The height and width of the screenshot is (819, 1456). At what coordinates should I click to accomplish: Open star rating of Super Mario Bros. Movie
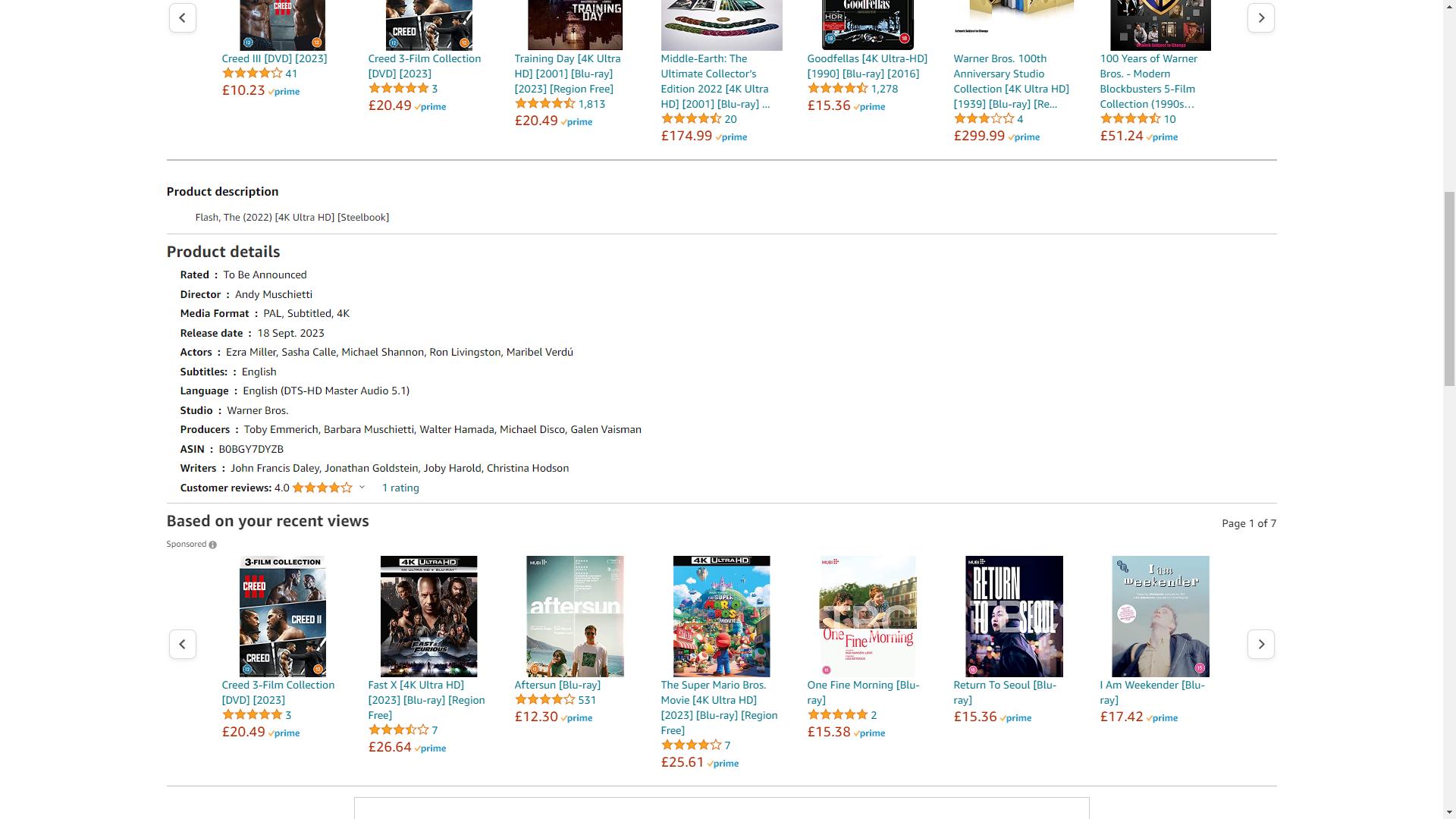tap(692, 745)
